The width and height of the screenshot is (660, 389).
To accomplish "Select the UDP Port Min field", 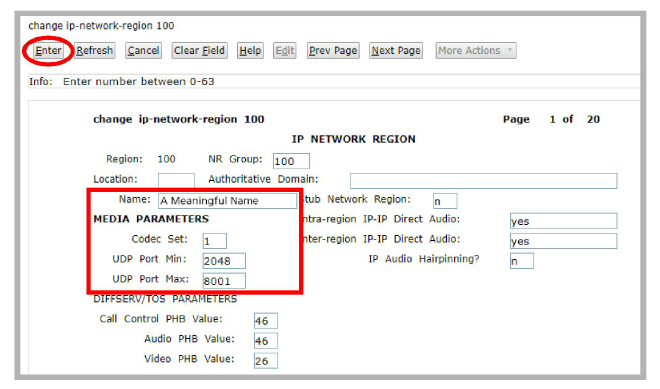I will [x=224, y=261].
